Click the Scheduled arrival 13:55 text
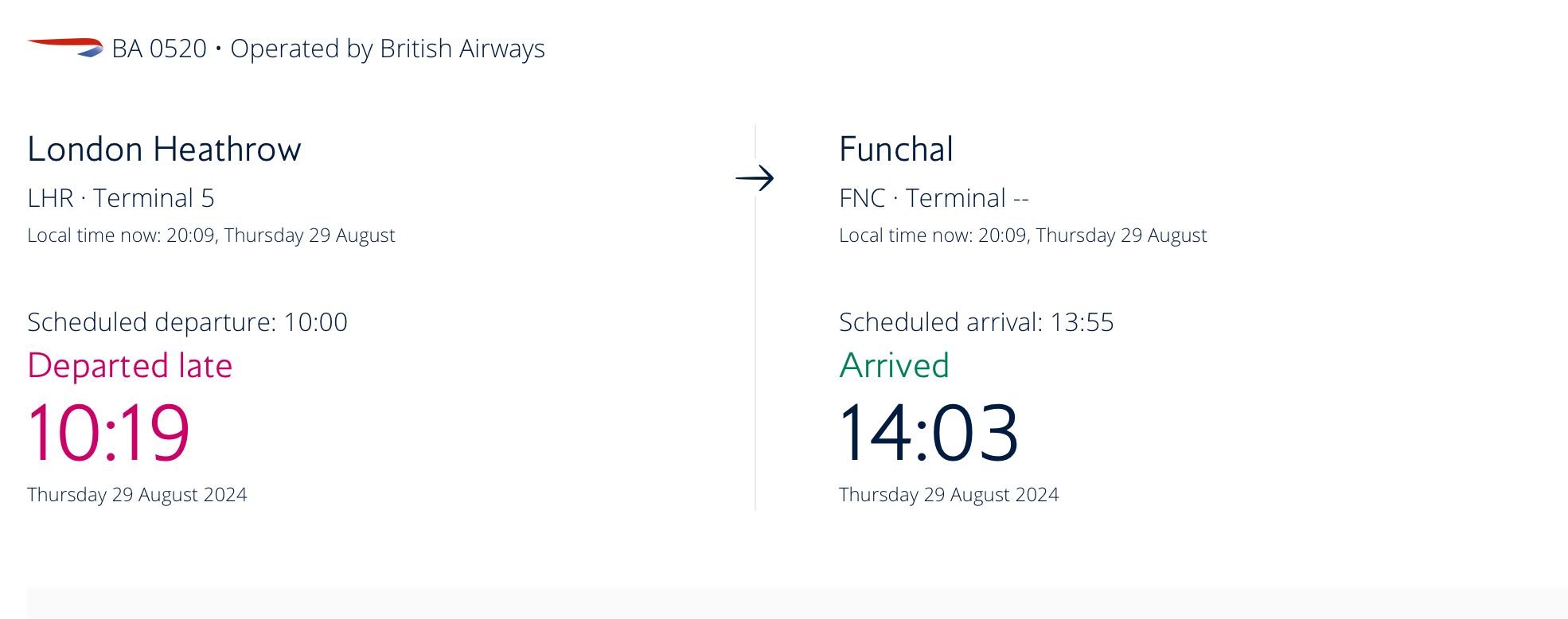1568x619 pixels. click(x=976, y=322)
